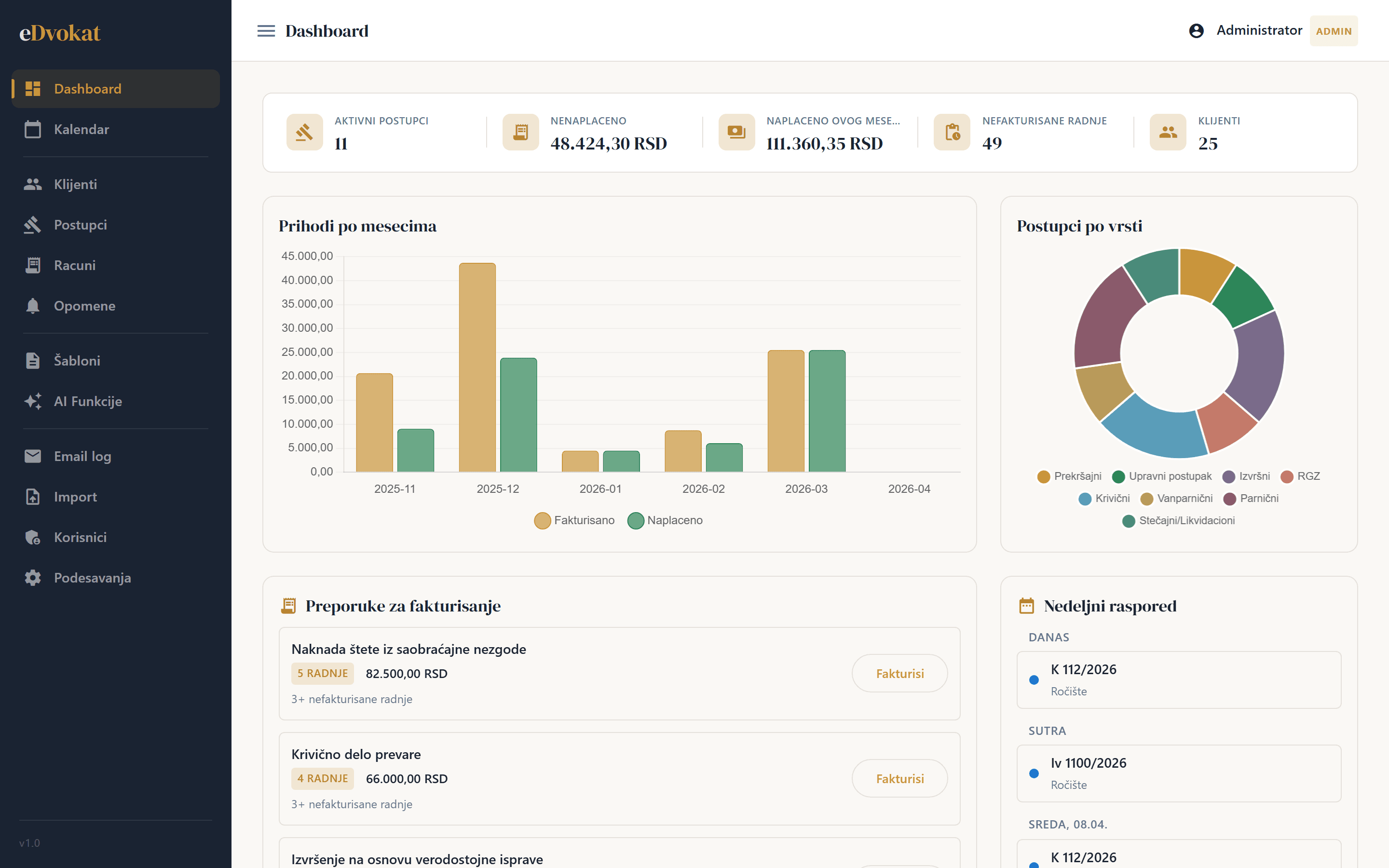Viewport: 1389px width, 868px height.
Task: Click the Email log envelope icon
Action: pyautogui.click(x=33, y=456)
